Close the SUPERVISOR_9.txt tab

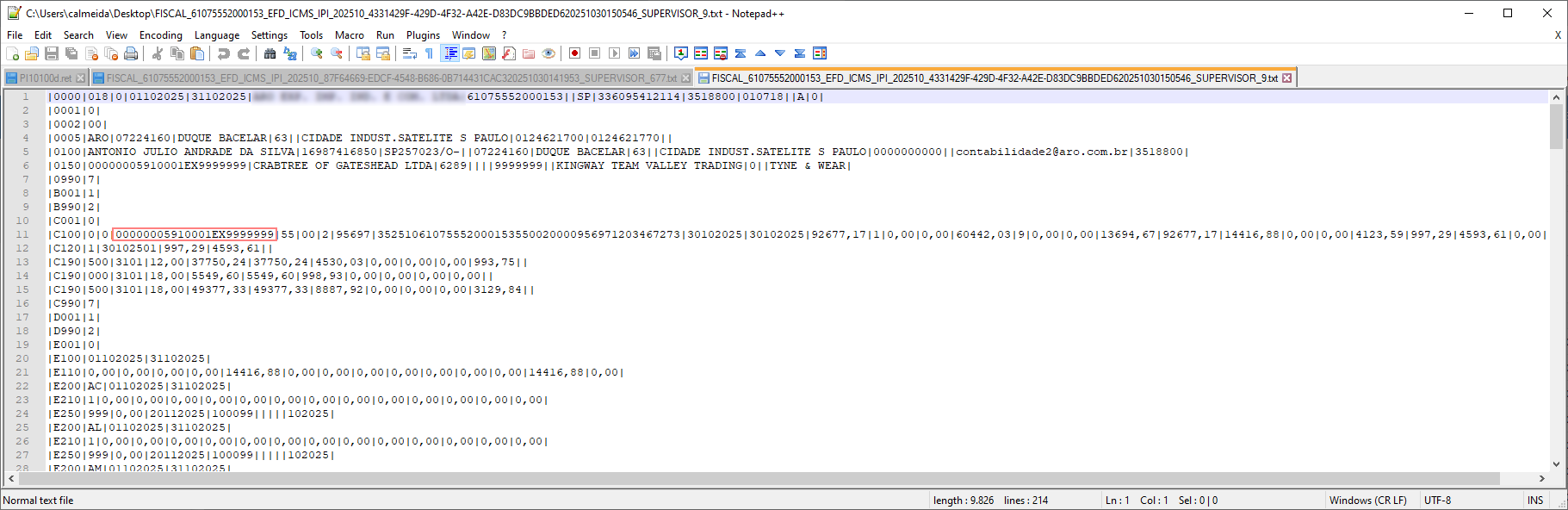[1287, 78]
